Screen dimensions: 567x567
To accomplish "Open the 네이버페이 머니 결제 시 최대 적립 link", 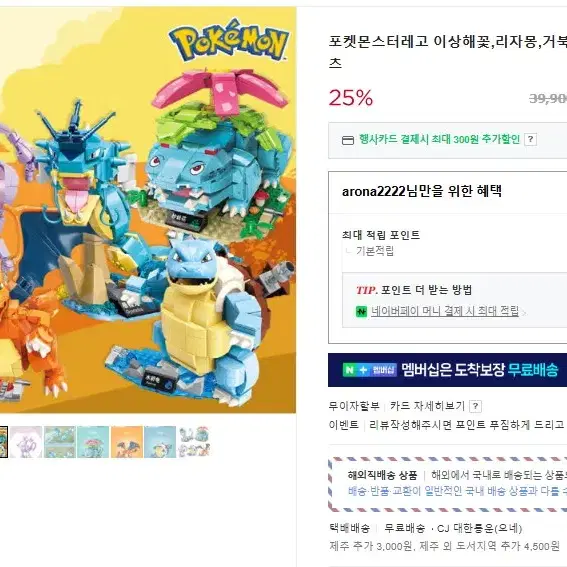I will click(x=445, y=311).
